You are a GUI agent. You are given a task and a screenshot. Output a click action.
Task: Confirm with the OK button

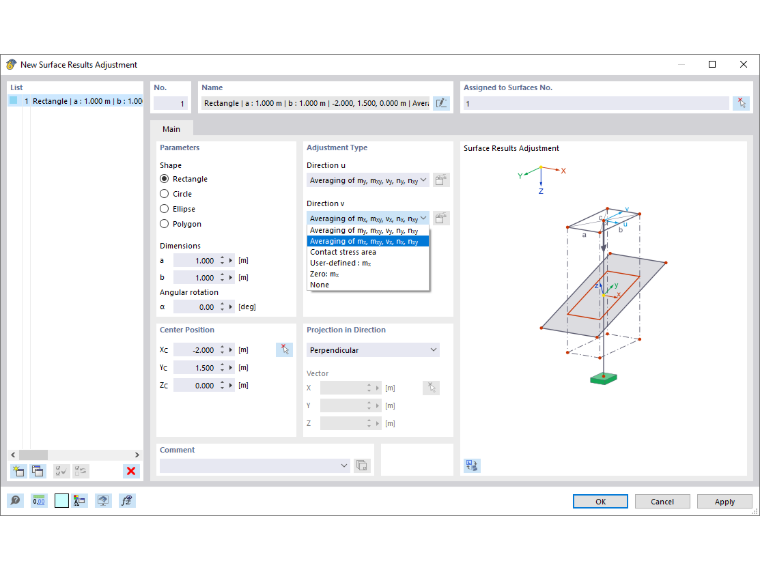(600, 502)
